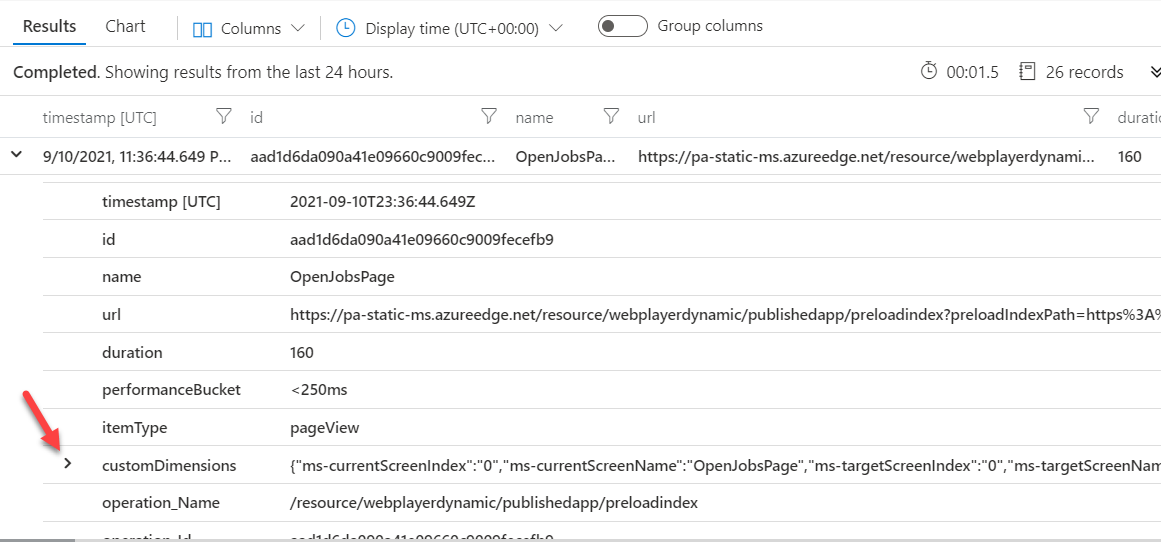Filter the id column

tap(488, 116)
